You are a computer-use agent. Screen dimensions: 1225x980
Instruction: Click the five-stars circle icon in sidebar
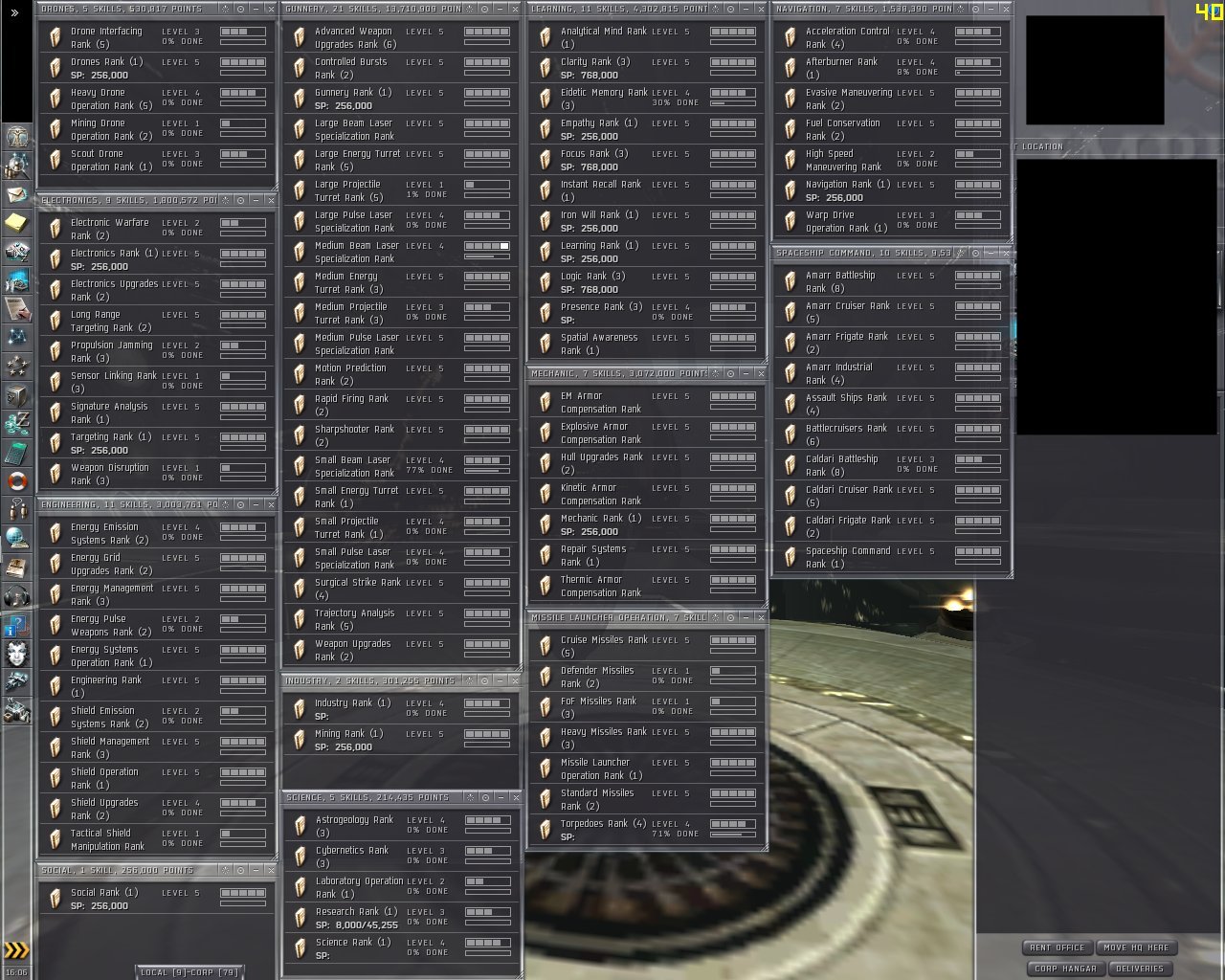coord(17,367)
